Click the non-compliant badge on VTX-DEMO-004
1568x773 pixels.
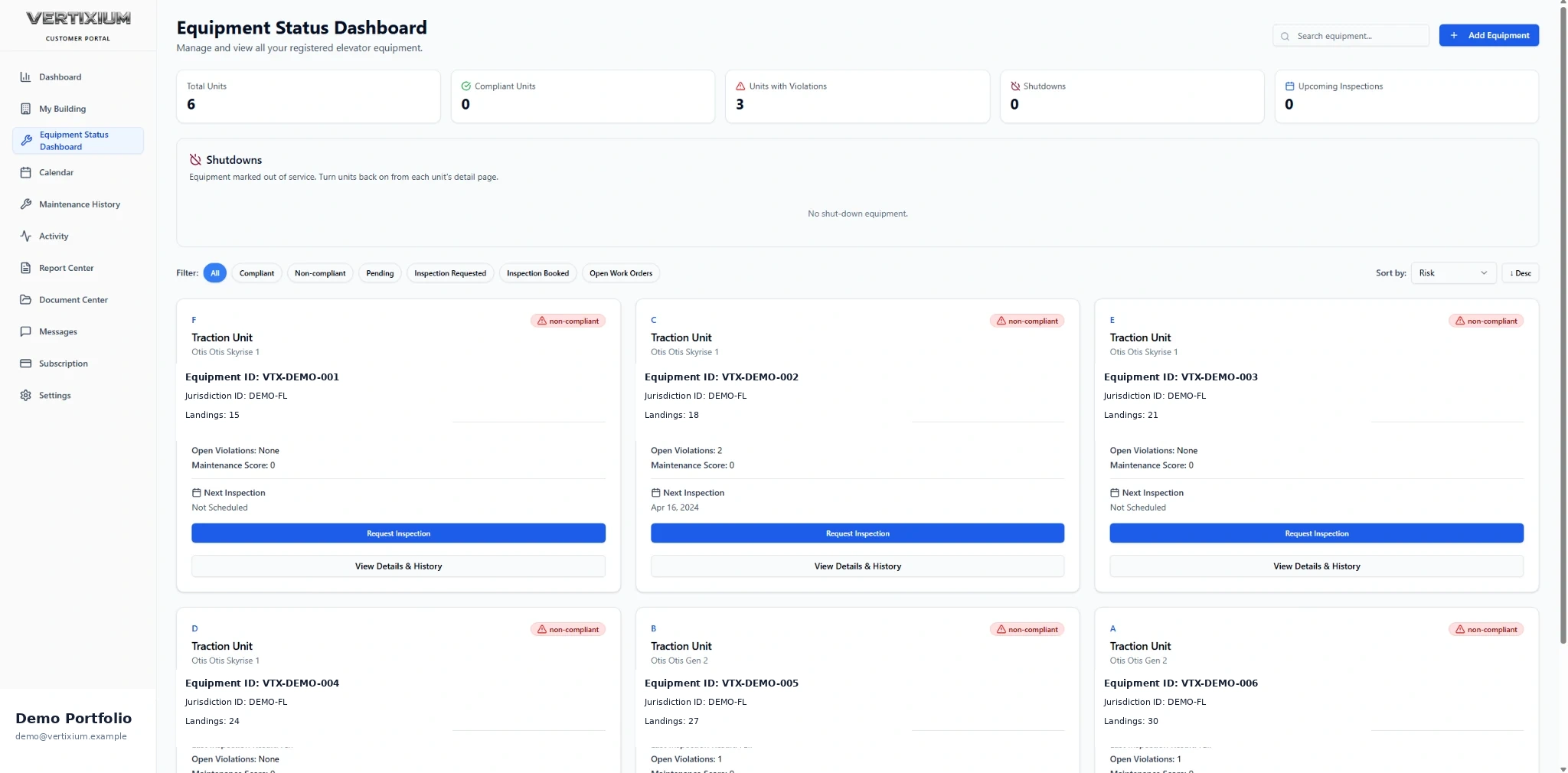pos(568,629)
